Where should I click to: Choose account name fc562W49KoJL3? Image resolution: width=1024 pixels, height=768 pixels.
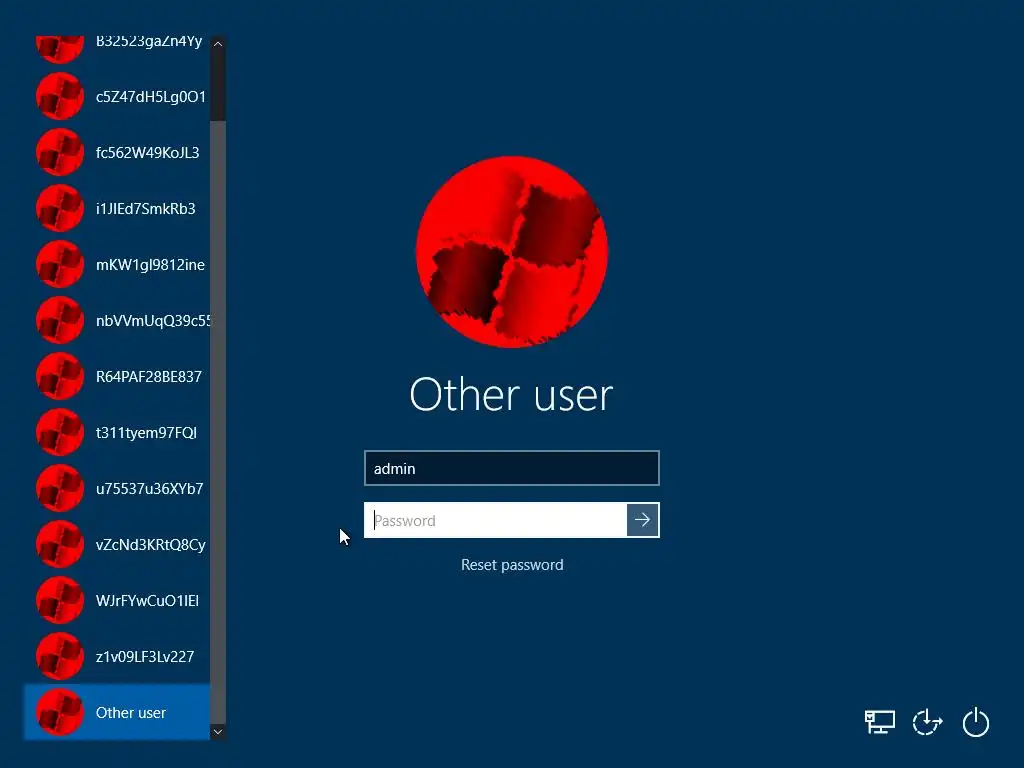tap(148, 153)
